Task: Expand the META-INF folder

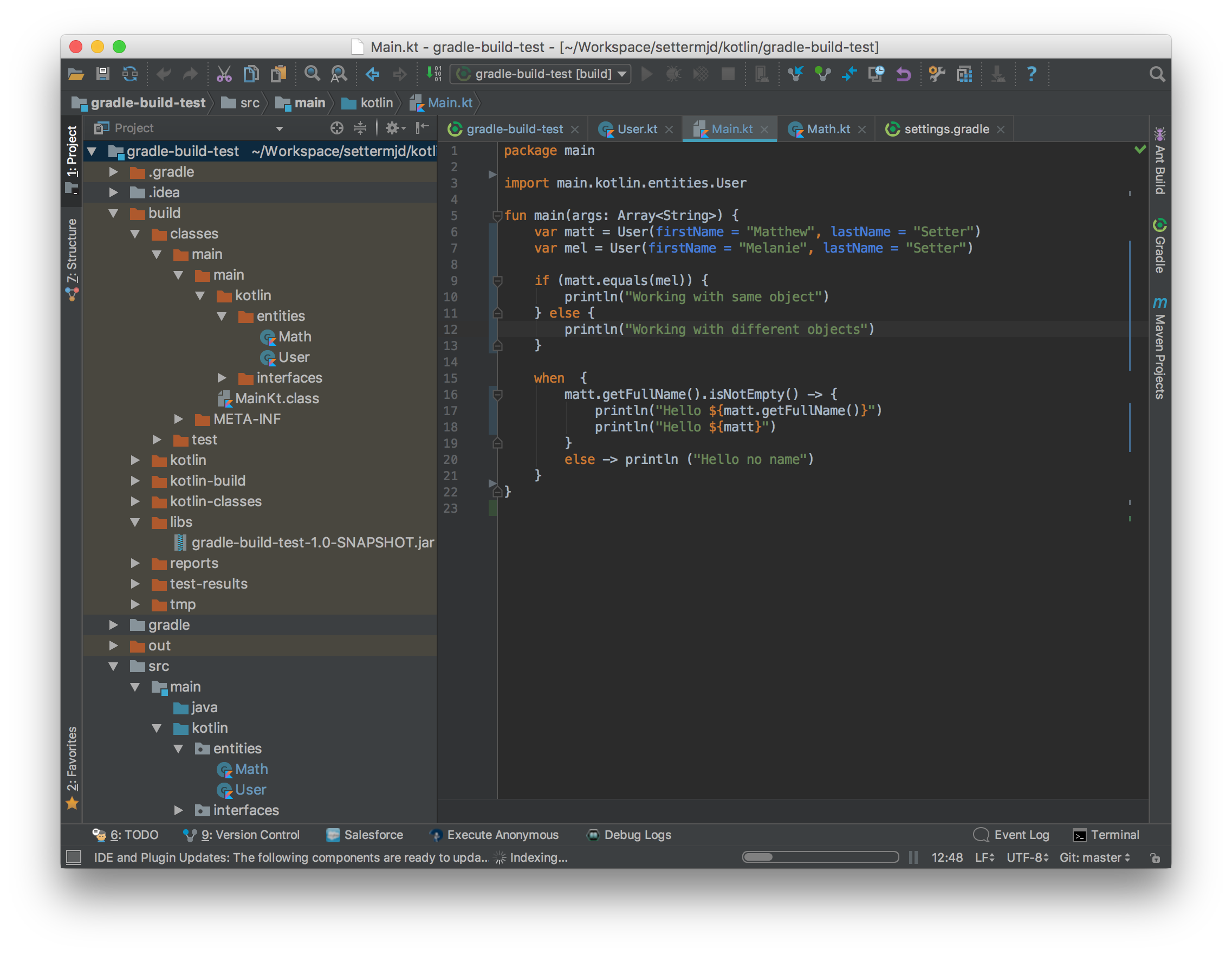Action: tap(179, 419)
